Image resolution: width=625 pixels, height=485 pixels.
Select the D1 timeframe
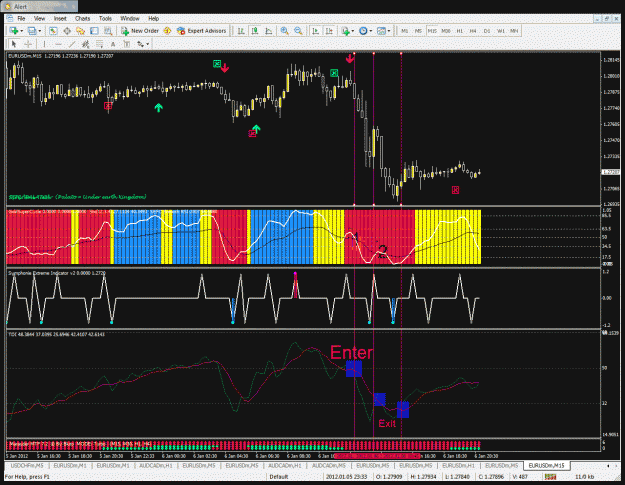487,31
